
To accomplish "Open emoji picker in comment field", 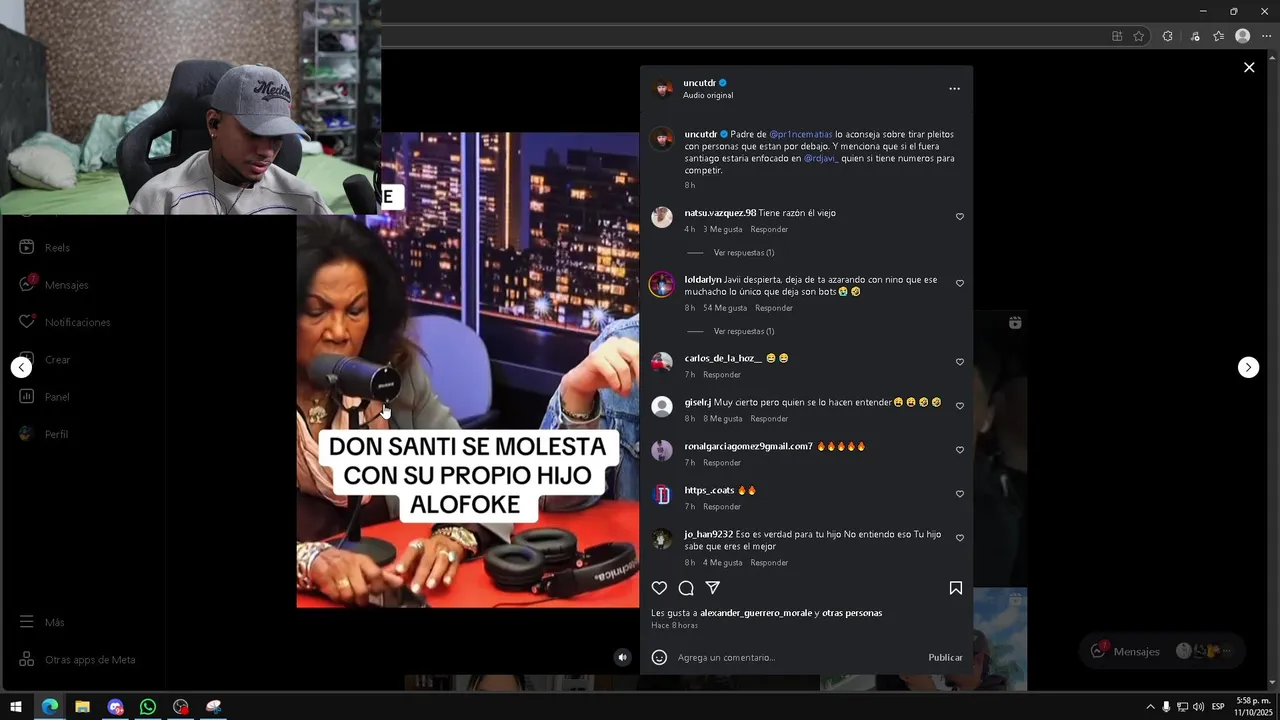I will [x=659, y=657].
